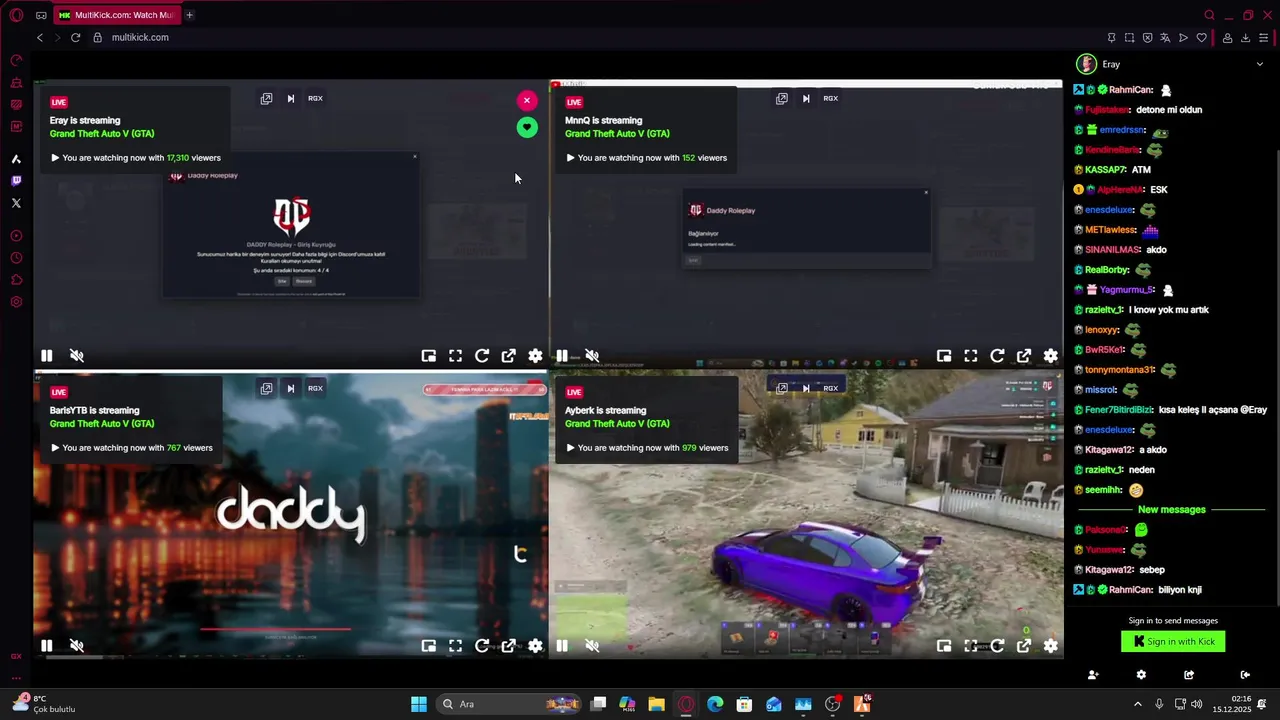
Task: Click share icon below chat
Action: [1189, 675]
